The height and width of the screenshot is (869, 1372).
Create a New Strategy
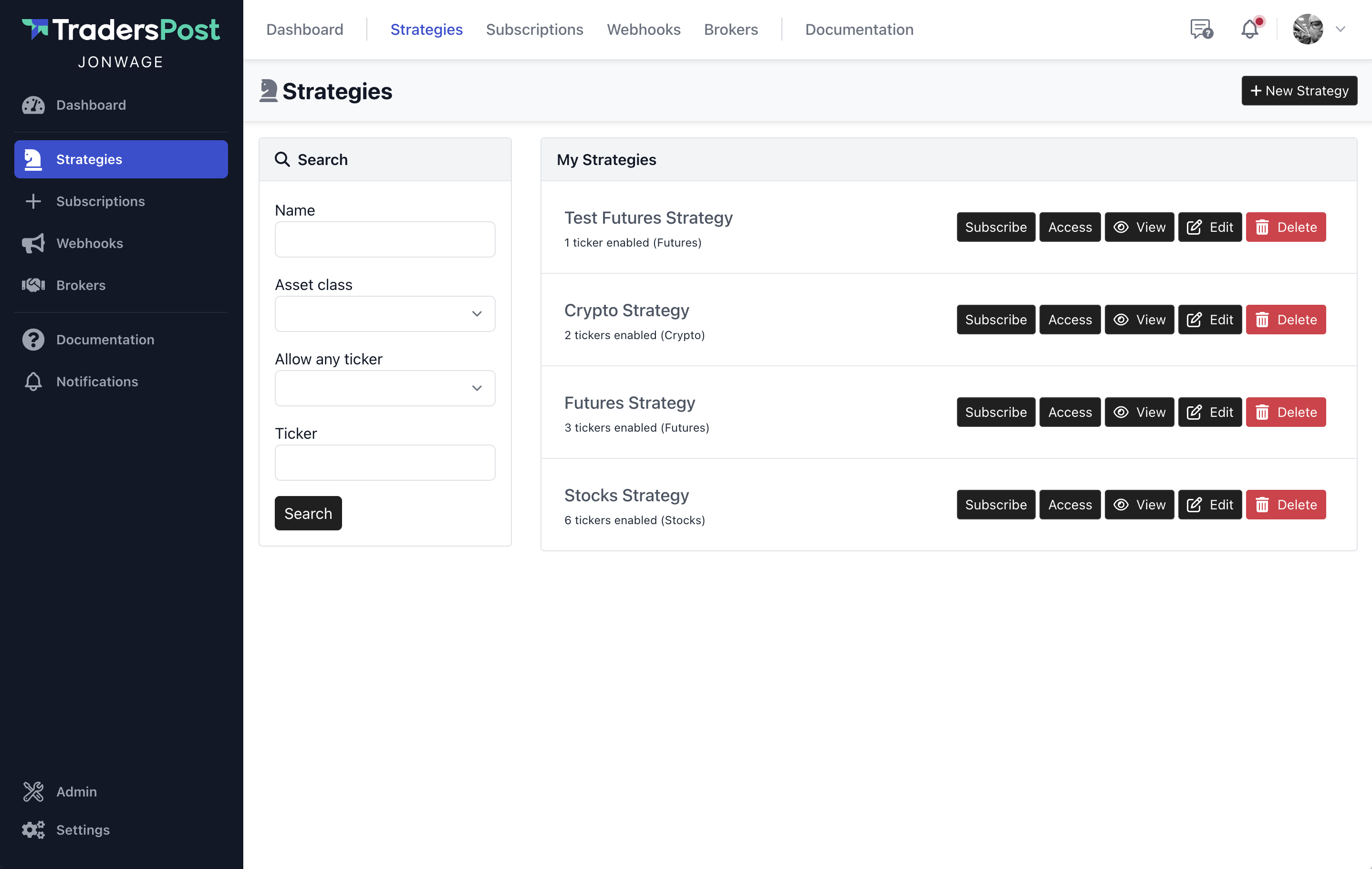1299,91
